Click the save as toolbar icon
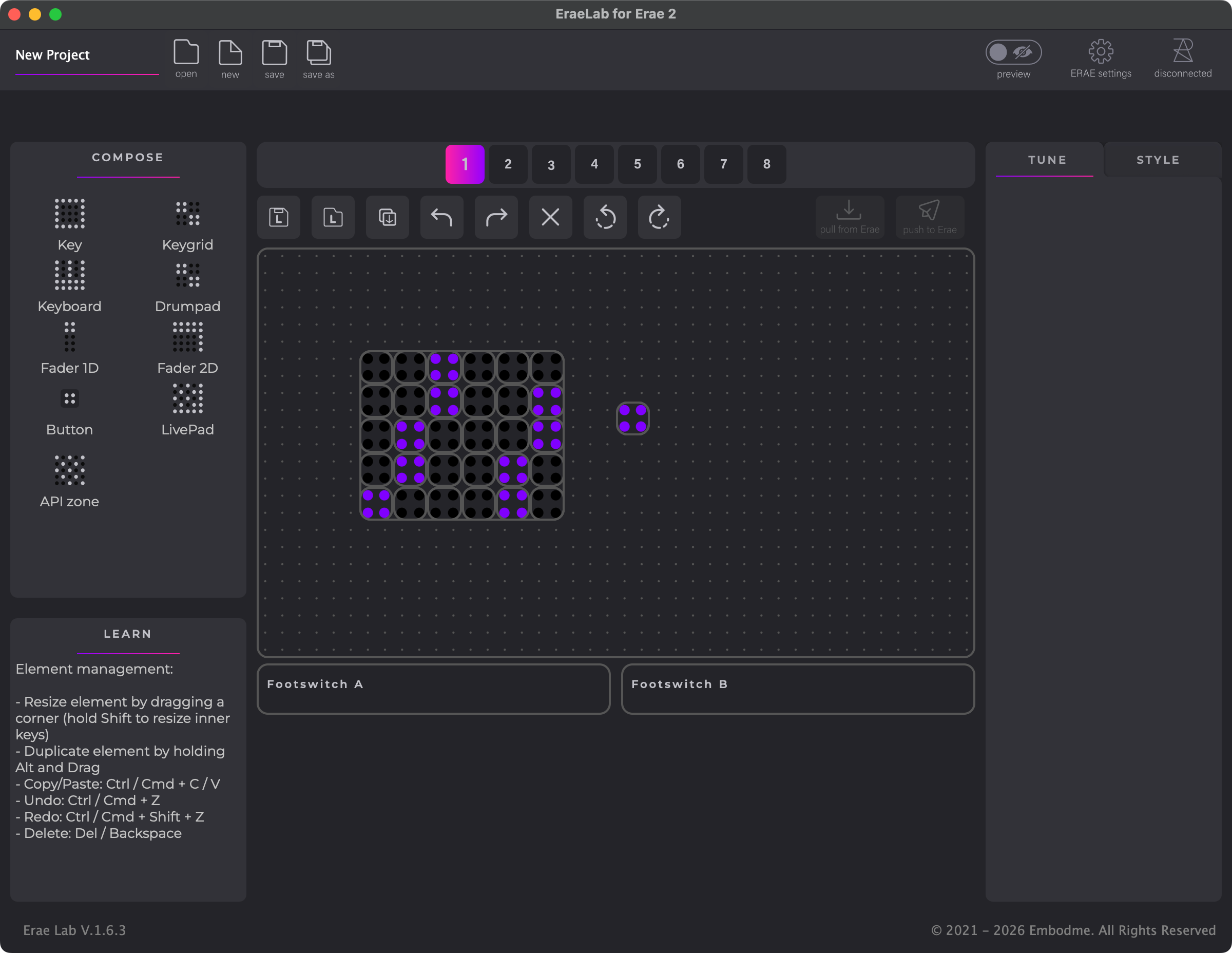1232x953 pixels. (318, 53)
